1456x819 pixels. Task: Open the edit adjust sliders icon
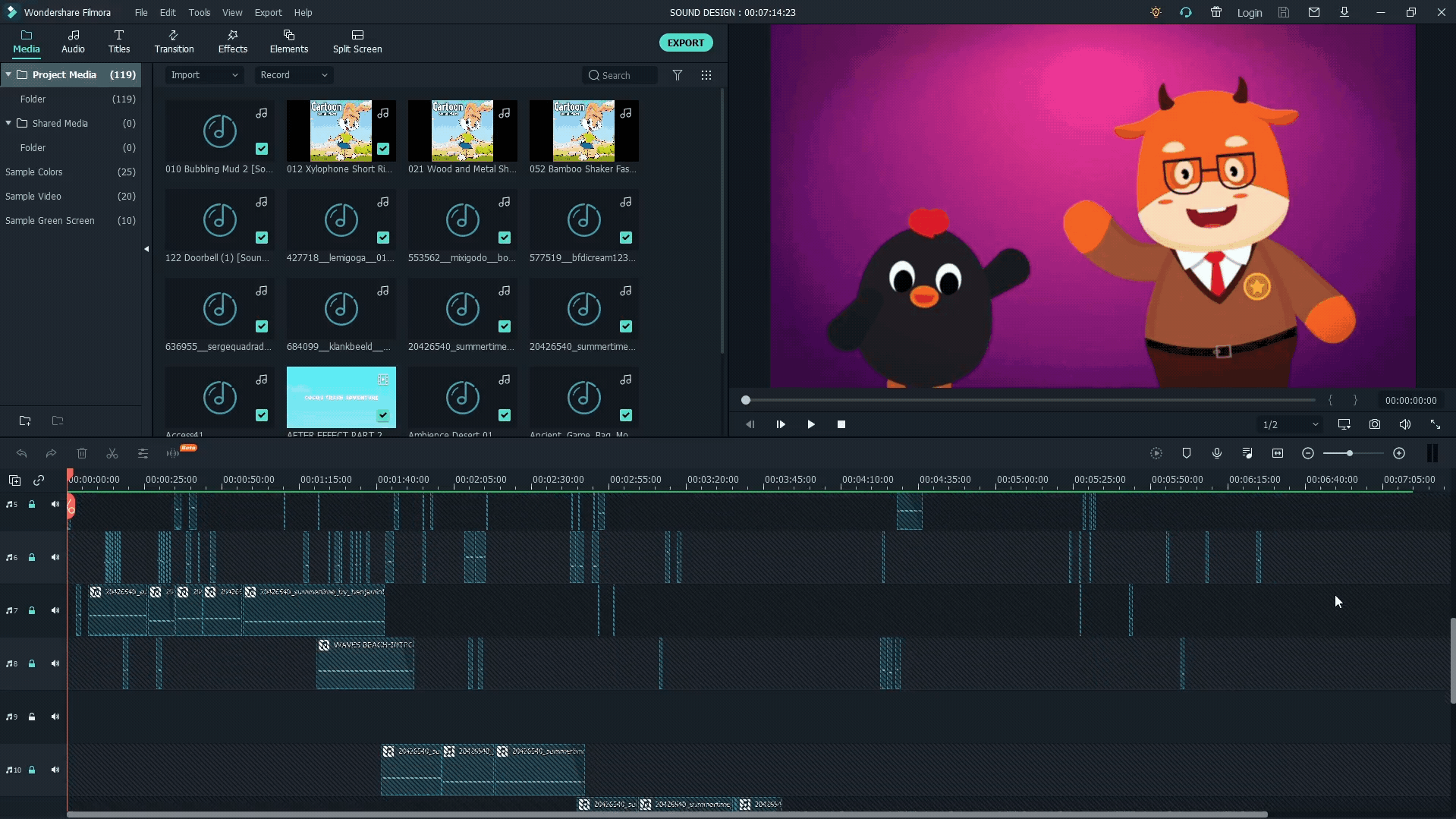143,453
